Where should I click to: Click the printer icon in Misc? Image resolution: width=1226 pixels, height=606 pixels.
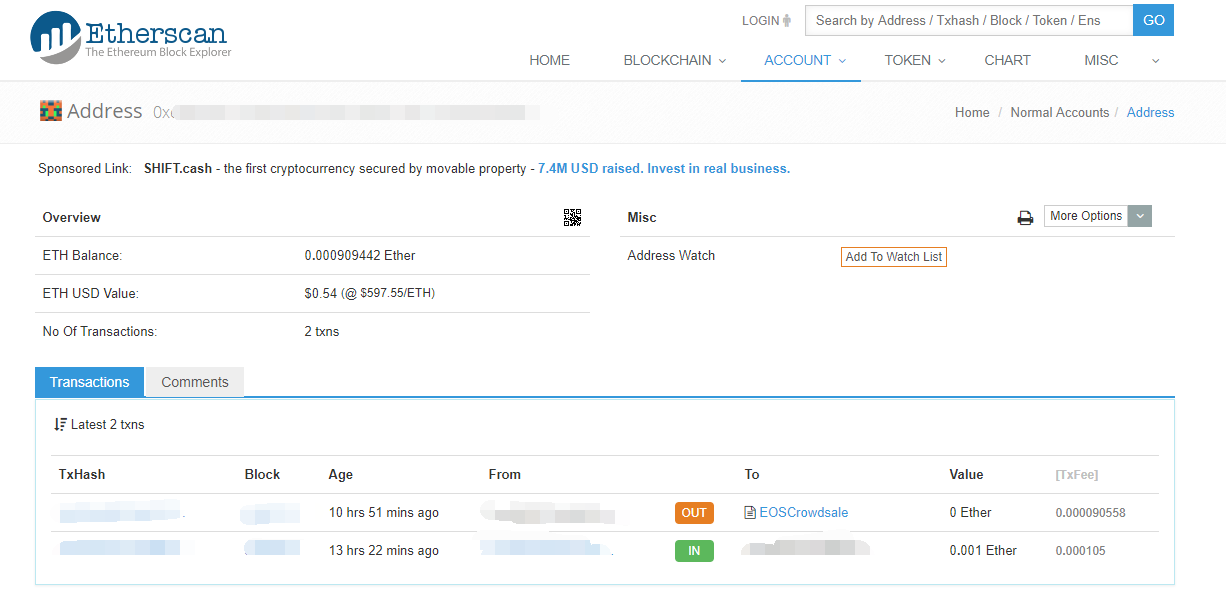click(1025, 218)
